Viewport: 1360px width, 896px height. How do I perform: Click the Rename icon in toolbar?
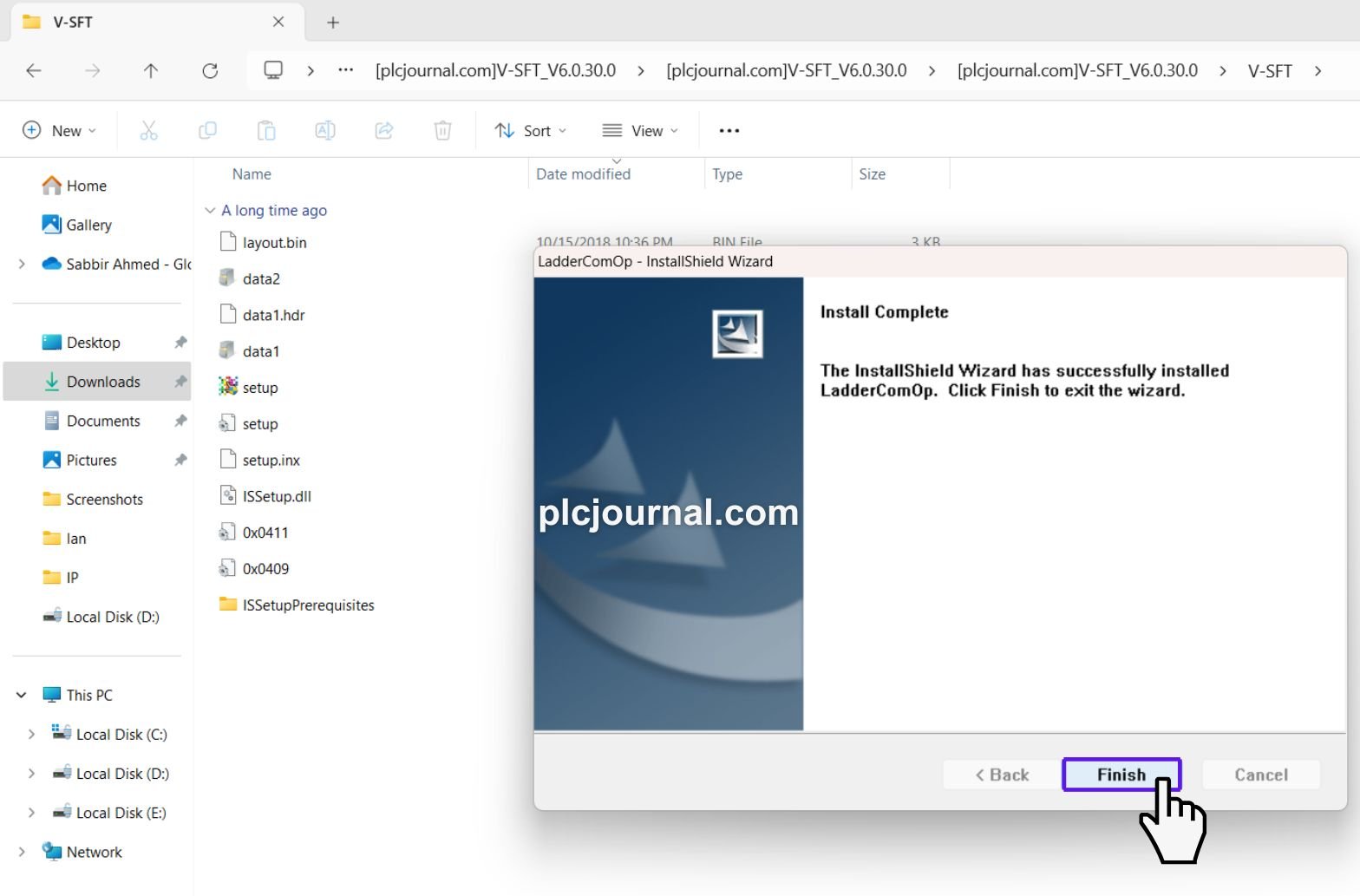[325, 130]
